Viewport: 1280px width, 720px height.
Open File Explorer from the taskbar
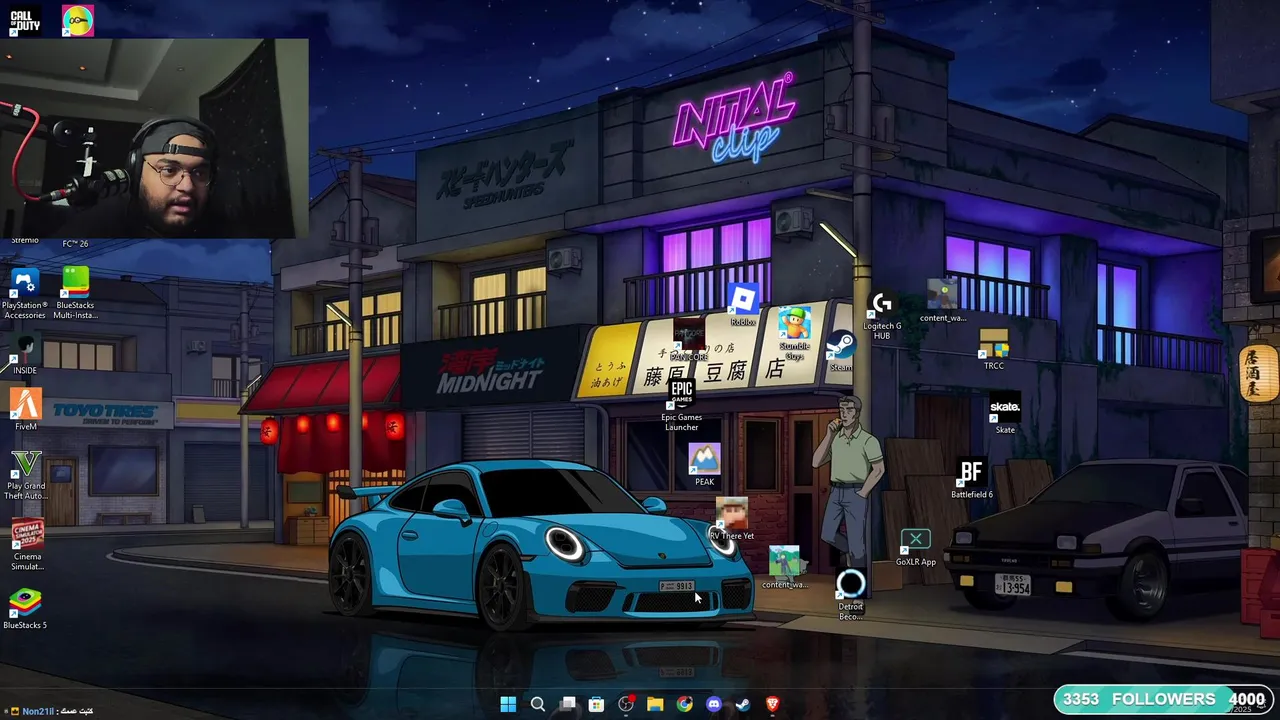click(x=655, y=704)
